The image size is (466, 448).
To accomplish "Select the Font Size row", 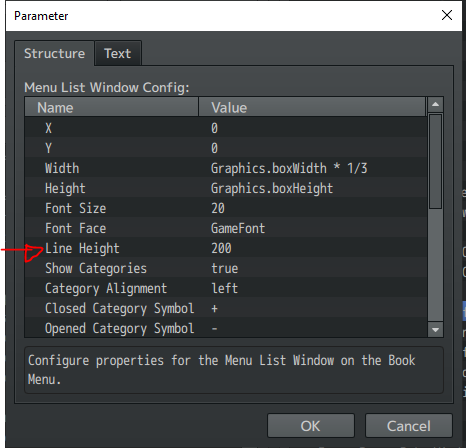I will pyautogui.click(x=226, y=208).
